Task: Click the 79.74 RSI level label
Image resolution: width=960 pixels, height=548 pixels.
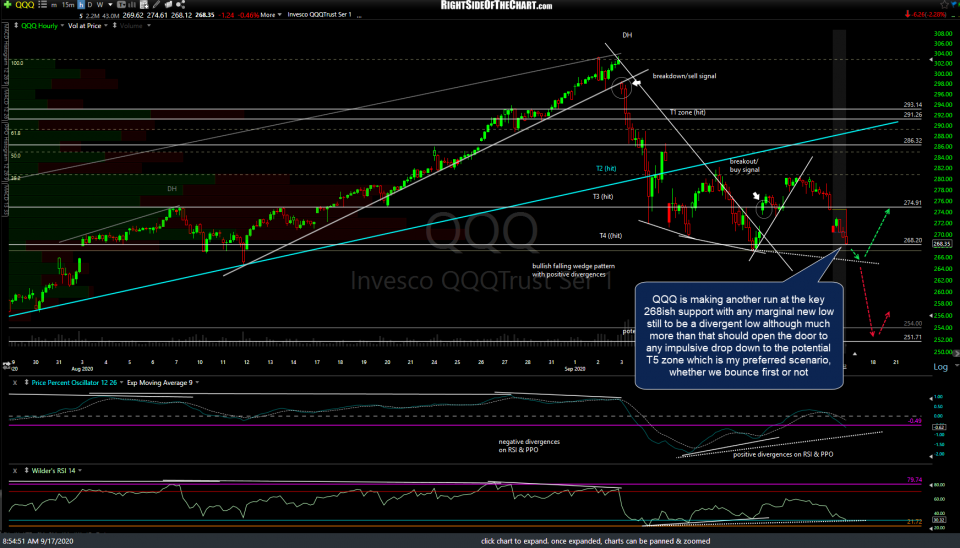Action: pyautogui.click(x=914, y=480)
